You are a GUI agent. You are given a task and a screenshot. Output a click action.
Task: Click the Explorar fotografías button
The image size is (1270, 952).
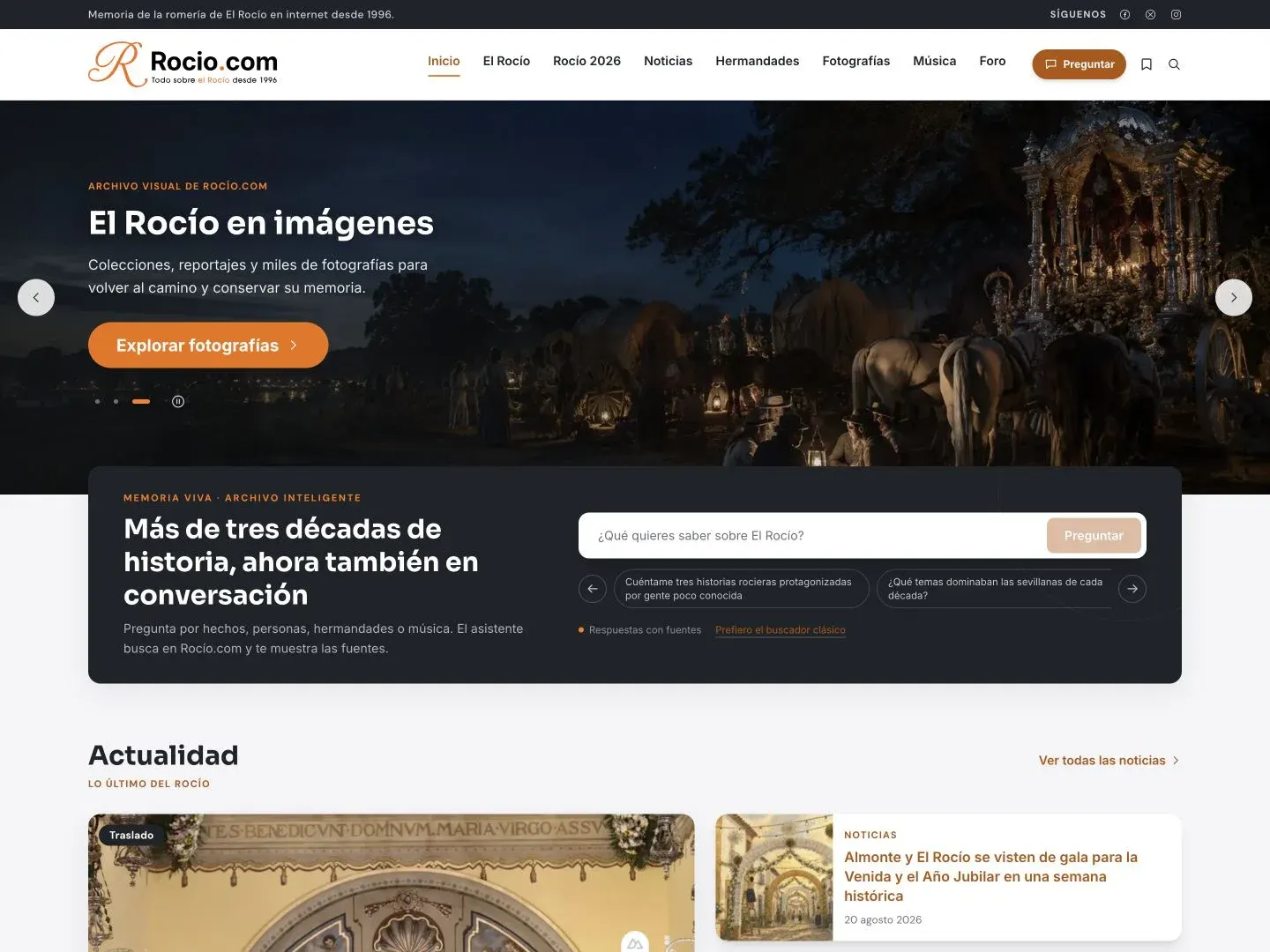(x=208, y=346)
